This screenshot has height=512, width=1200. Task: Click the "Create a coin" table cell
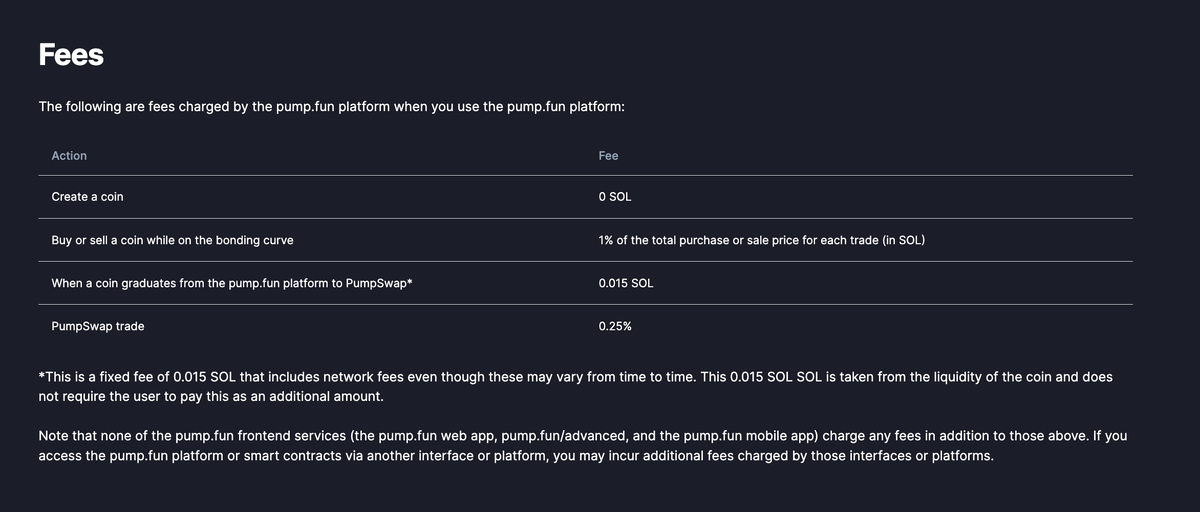87,197
